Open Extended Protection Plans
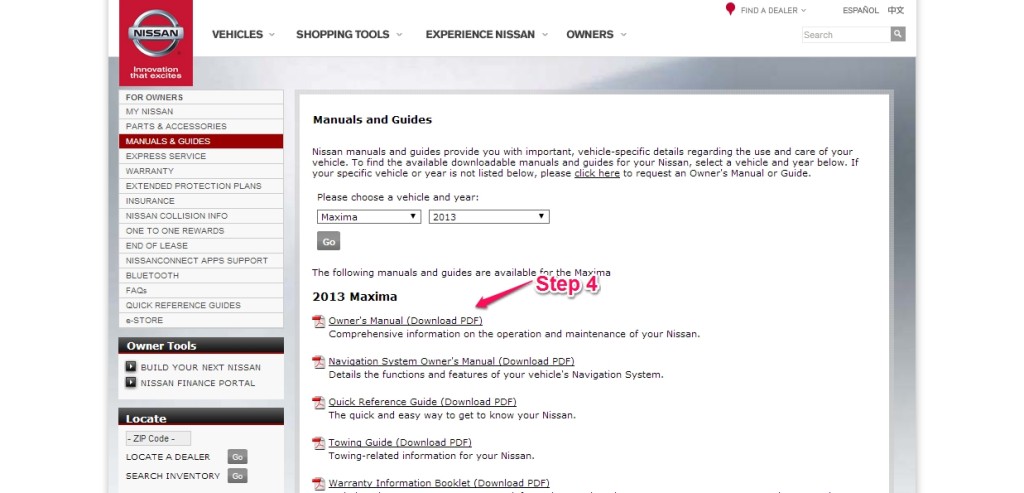1024x493 pixels. pos(201,186)
